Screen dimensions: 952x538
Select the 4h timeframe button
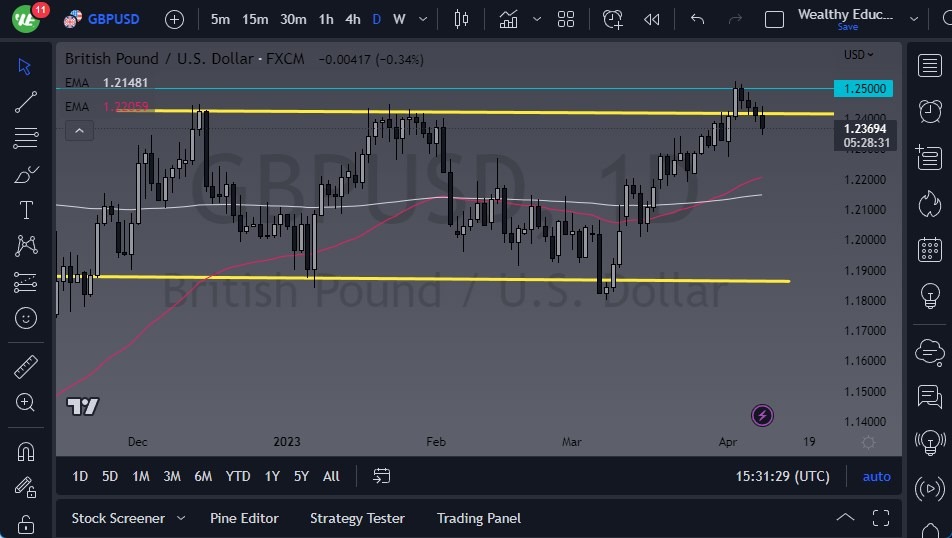pyautogui.click(x=353, y=19)
